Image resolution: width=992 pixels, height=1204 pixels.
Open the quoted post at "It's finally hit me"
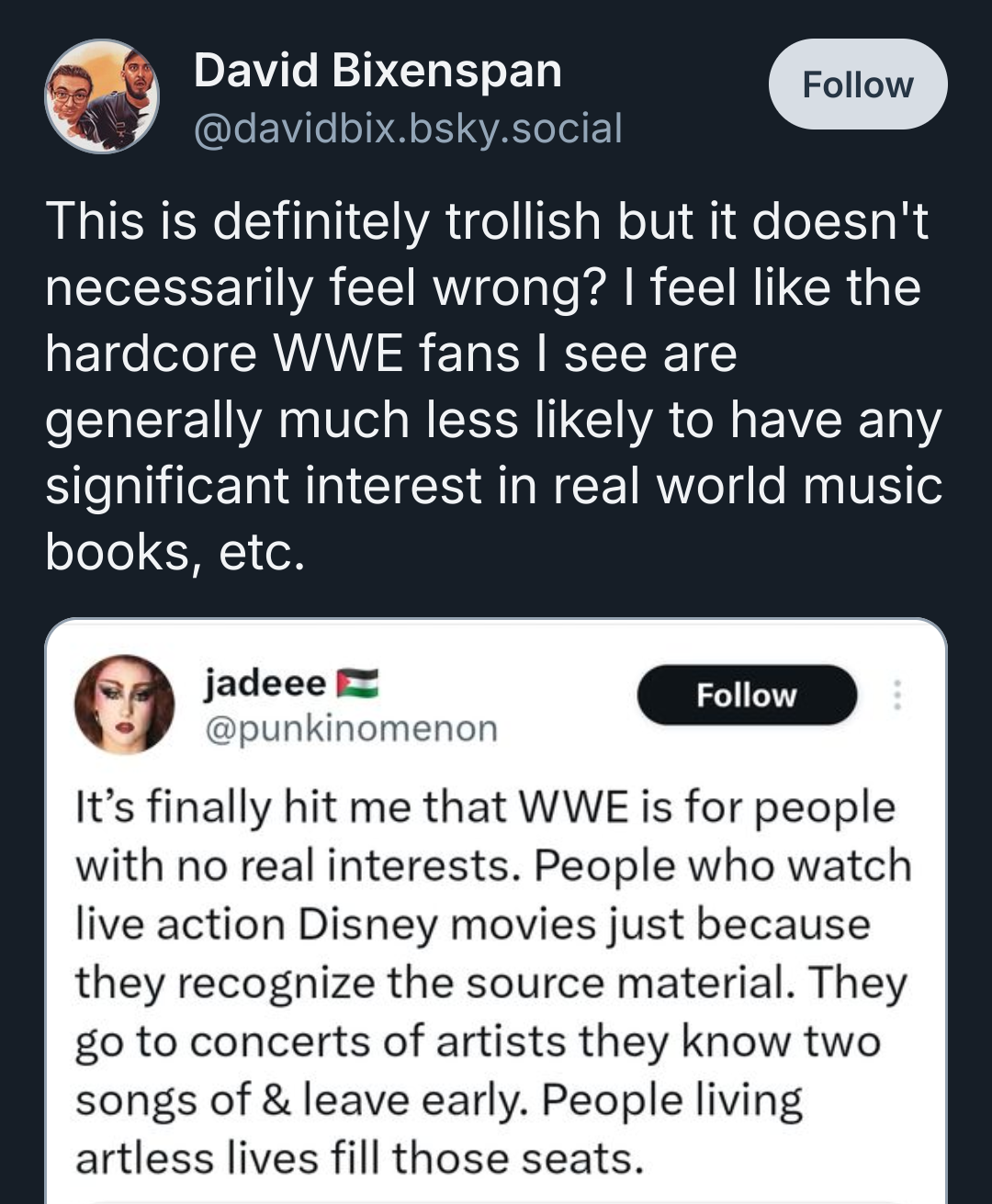click(x=485, y=807)
